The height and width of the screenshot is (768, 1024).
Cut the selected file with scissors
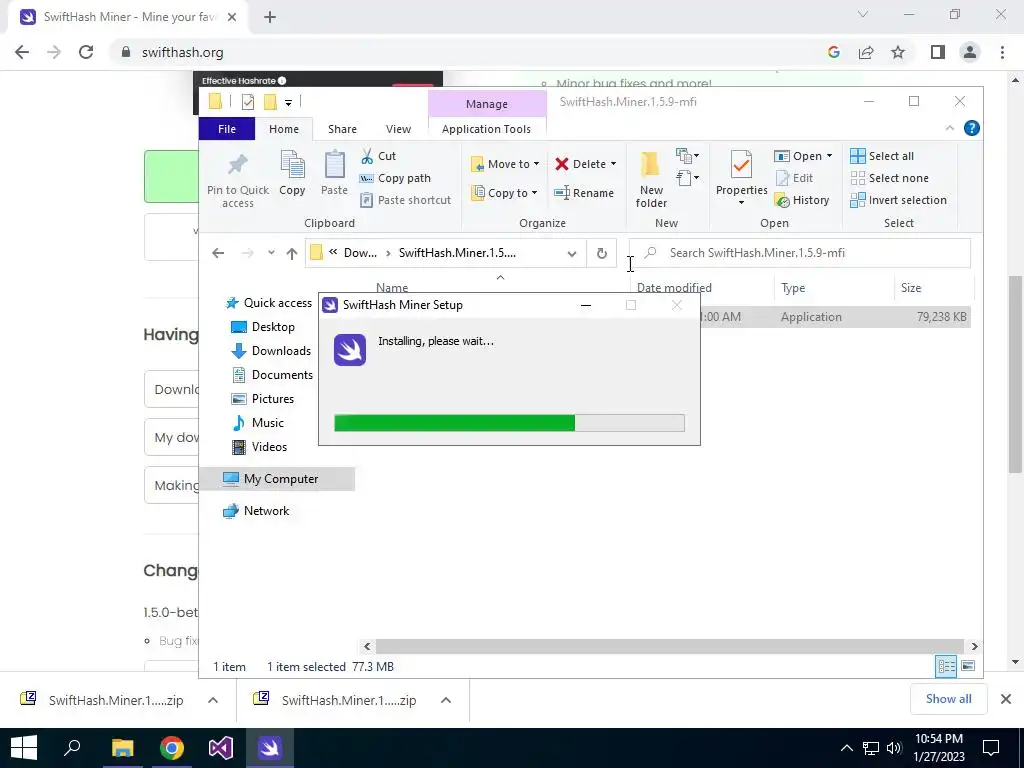(379, 156)
